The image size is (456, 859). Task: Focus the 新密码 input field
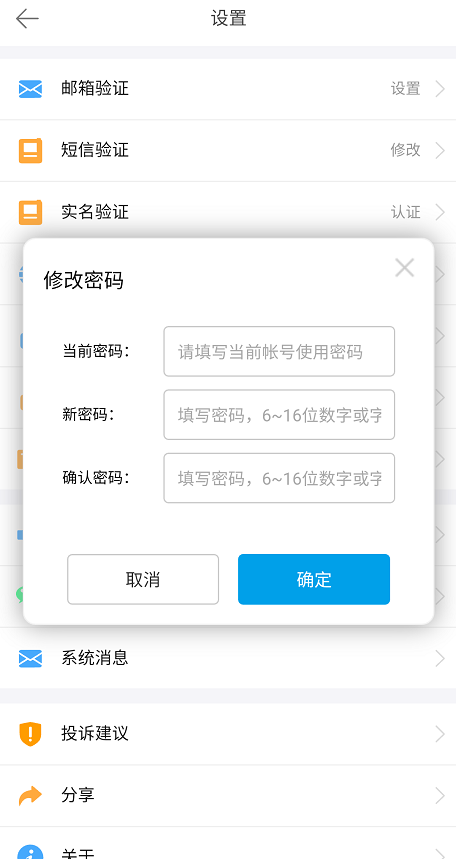(279, 415)
